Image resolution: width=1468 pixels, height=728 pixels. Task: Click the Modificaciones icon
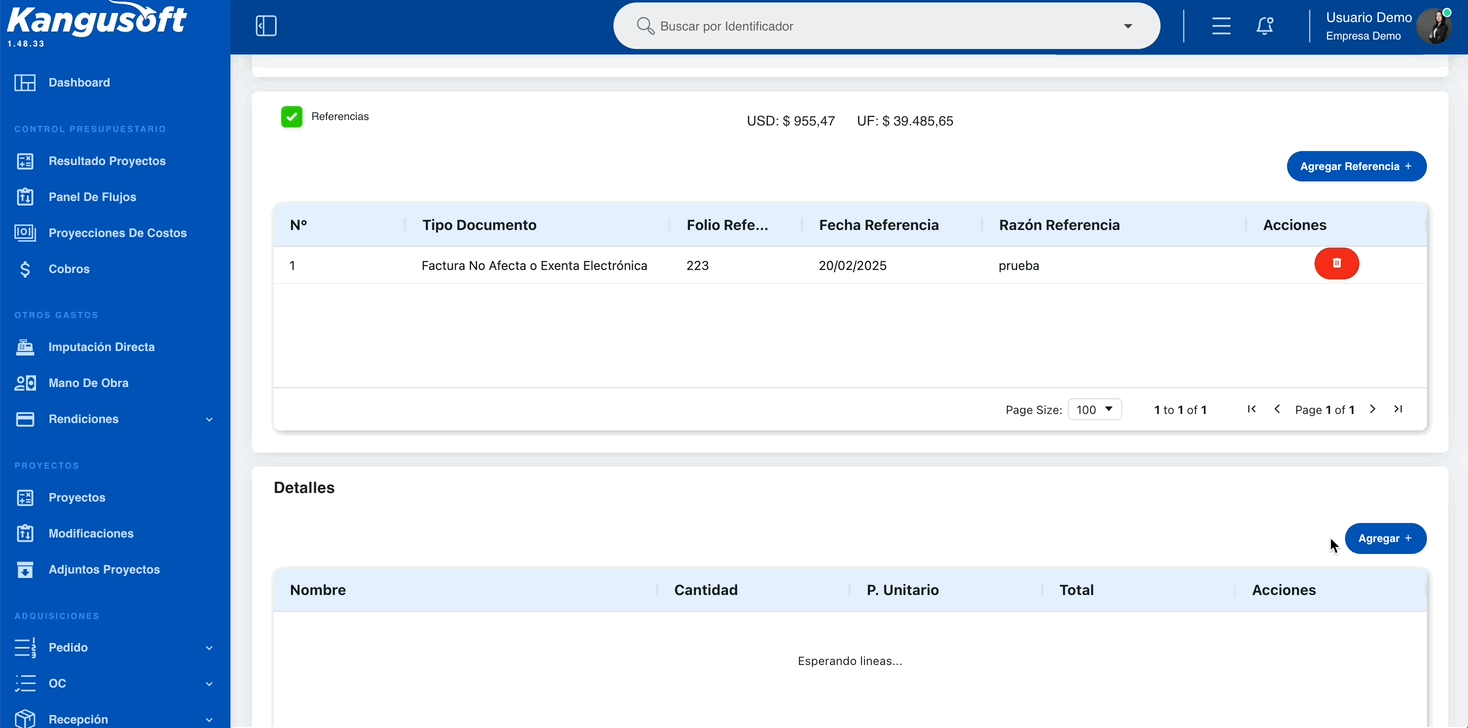click(25, 533)
